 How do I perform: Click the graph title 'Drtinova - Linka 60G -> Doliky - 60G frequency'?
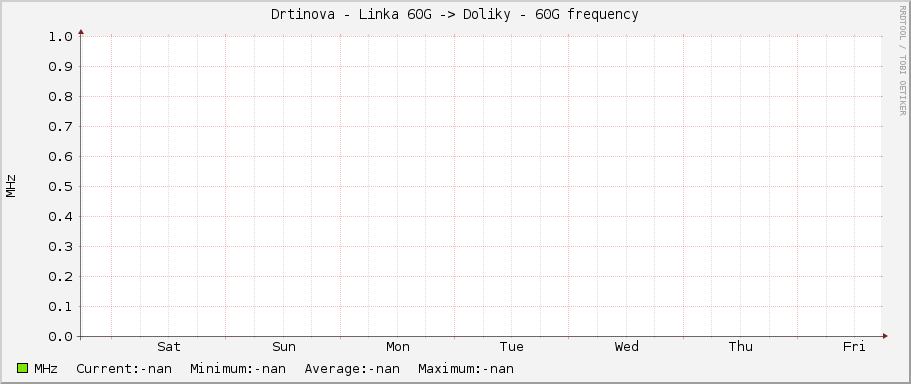tap(455, 15)
